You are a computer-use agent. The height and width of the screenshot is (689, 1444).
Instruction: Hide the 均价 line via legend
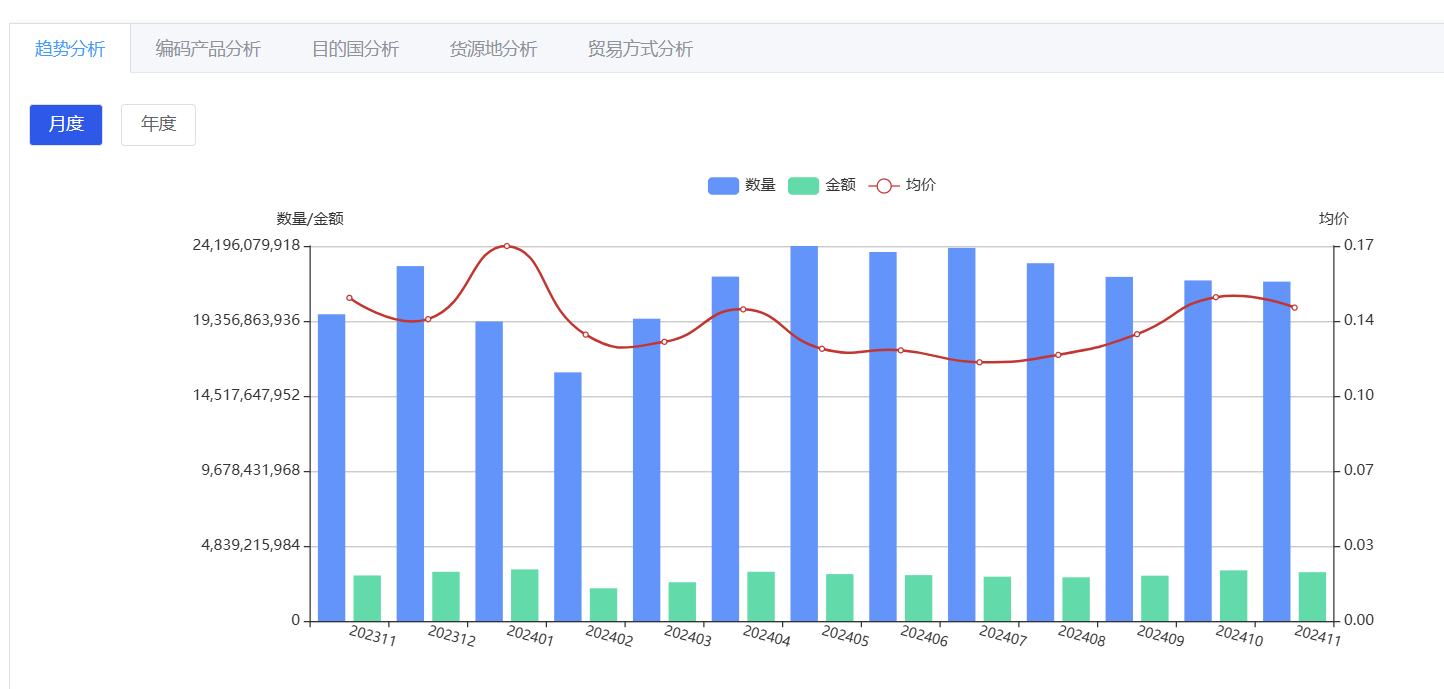click(x=920, y=185)
